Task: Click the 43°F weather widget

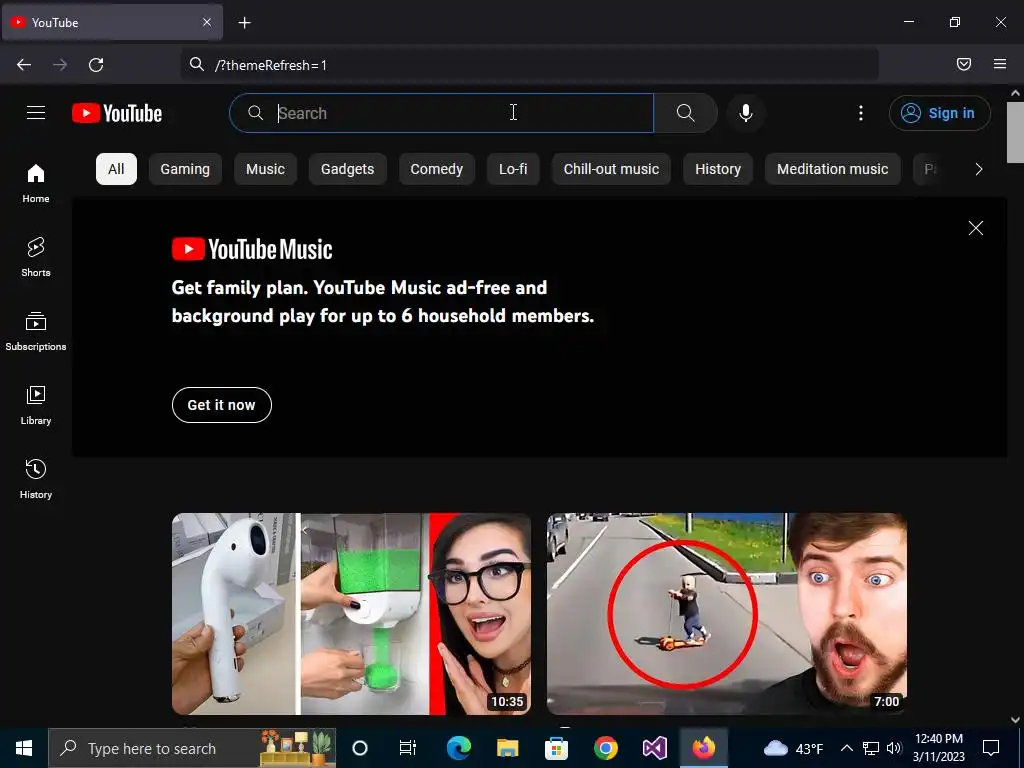Action: [793, 748]
